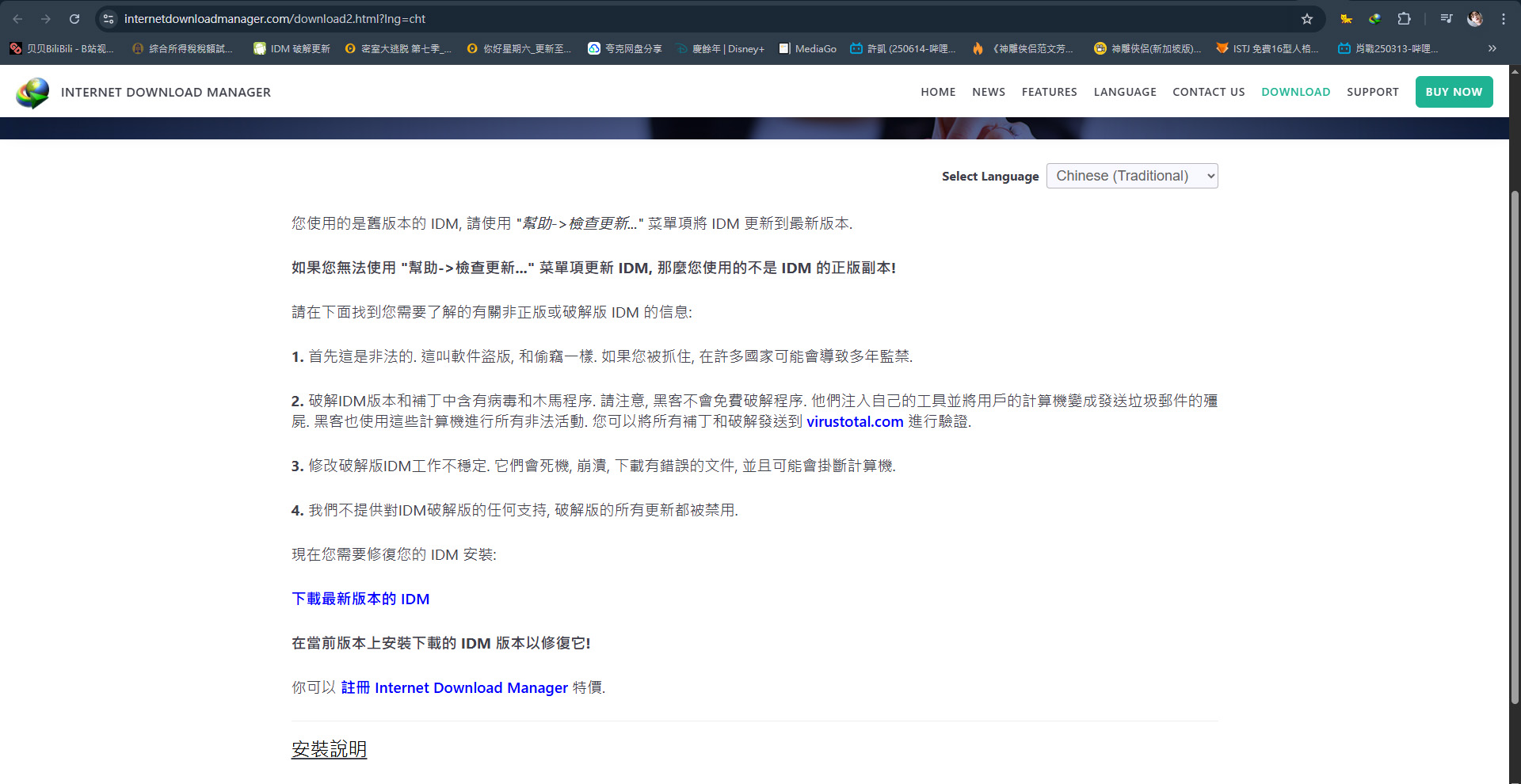Open the MediaGo bookmark
This screenshot has height=784, width=1521.
coord(808,48)
